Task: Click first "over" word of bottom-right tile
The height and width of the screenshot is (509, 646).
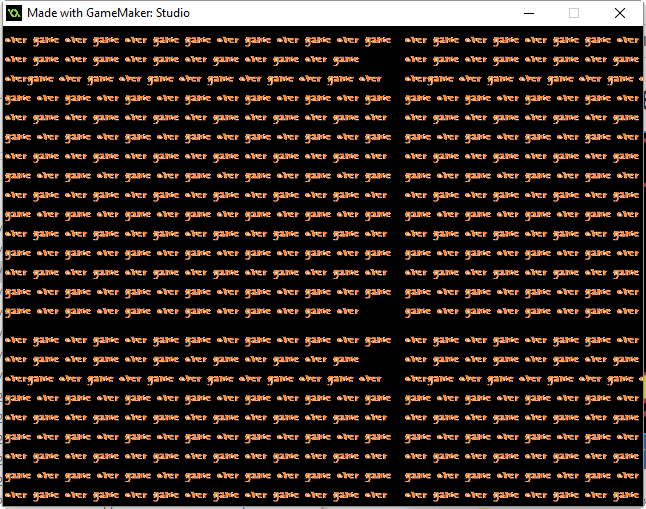Action: (x=416, y=341)
